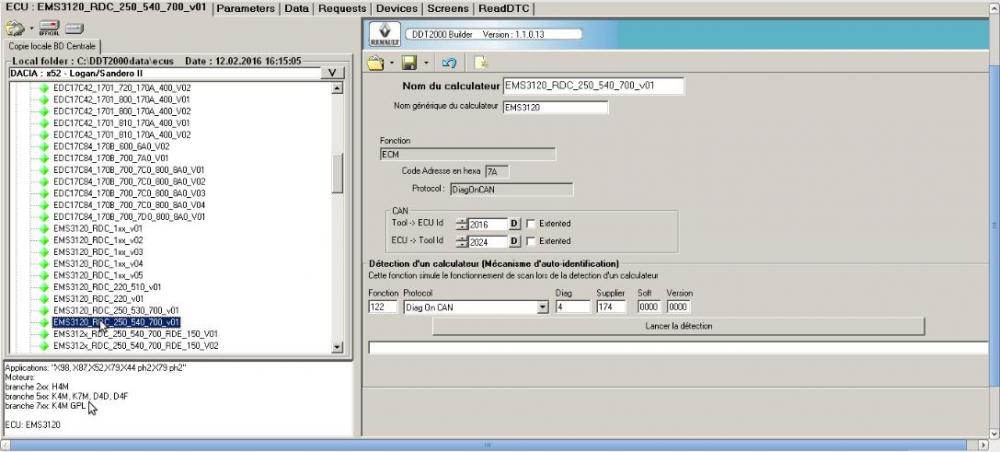Click green diamond icon beside EMS3120_RDC_1xx_v01
The image size is (1000, 452).
pos(43,228)
